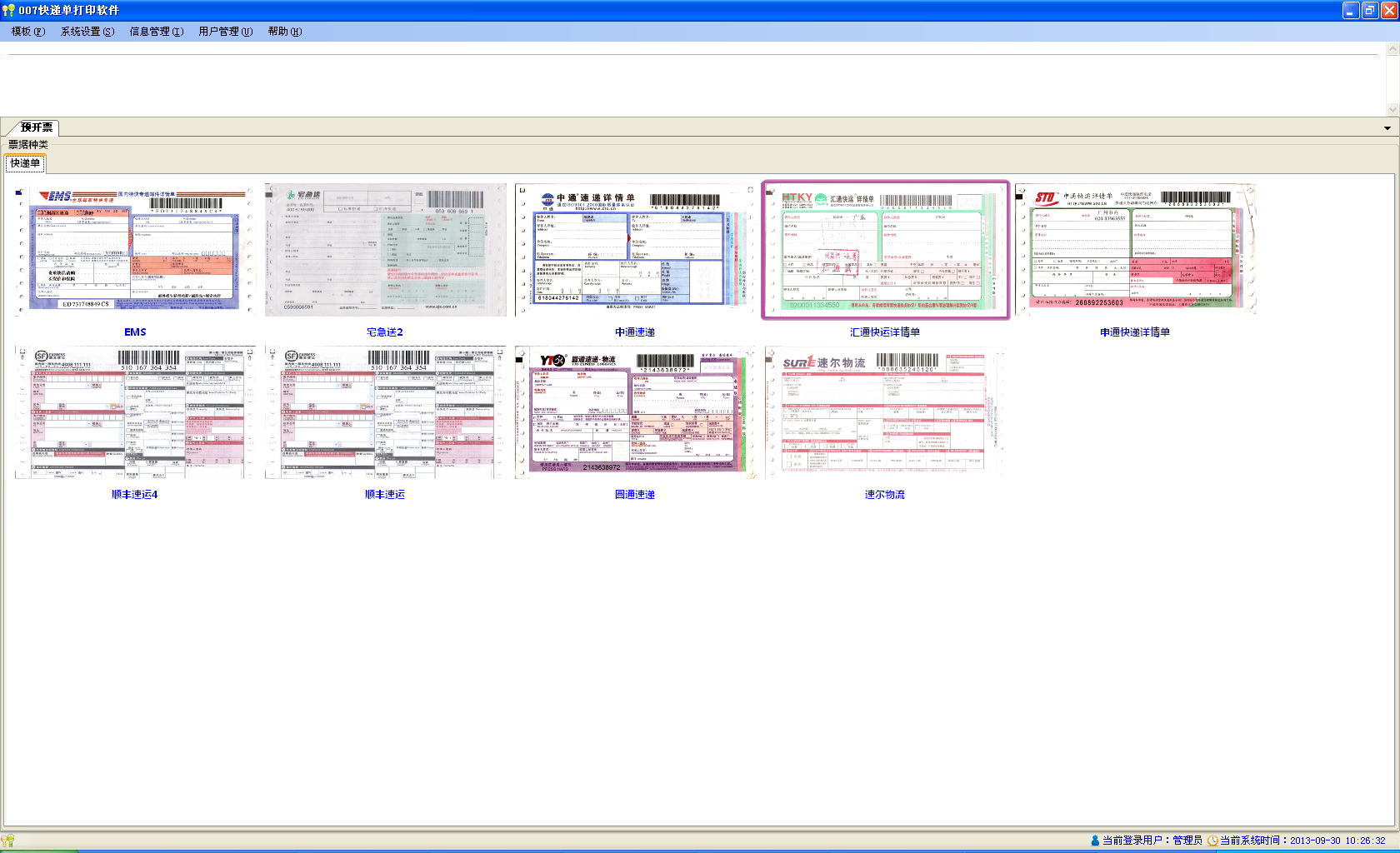Click the 申通快递详情单 template label
This screenshot has width=1400, height=853.
[1135, 332]
